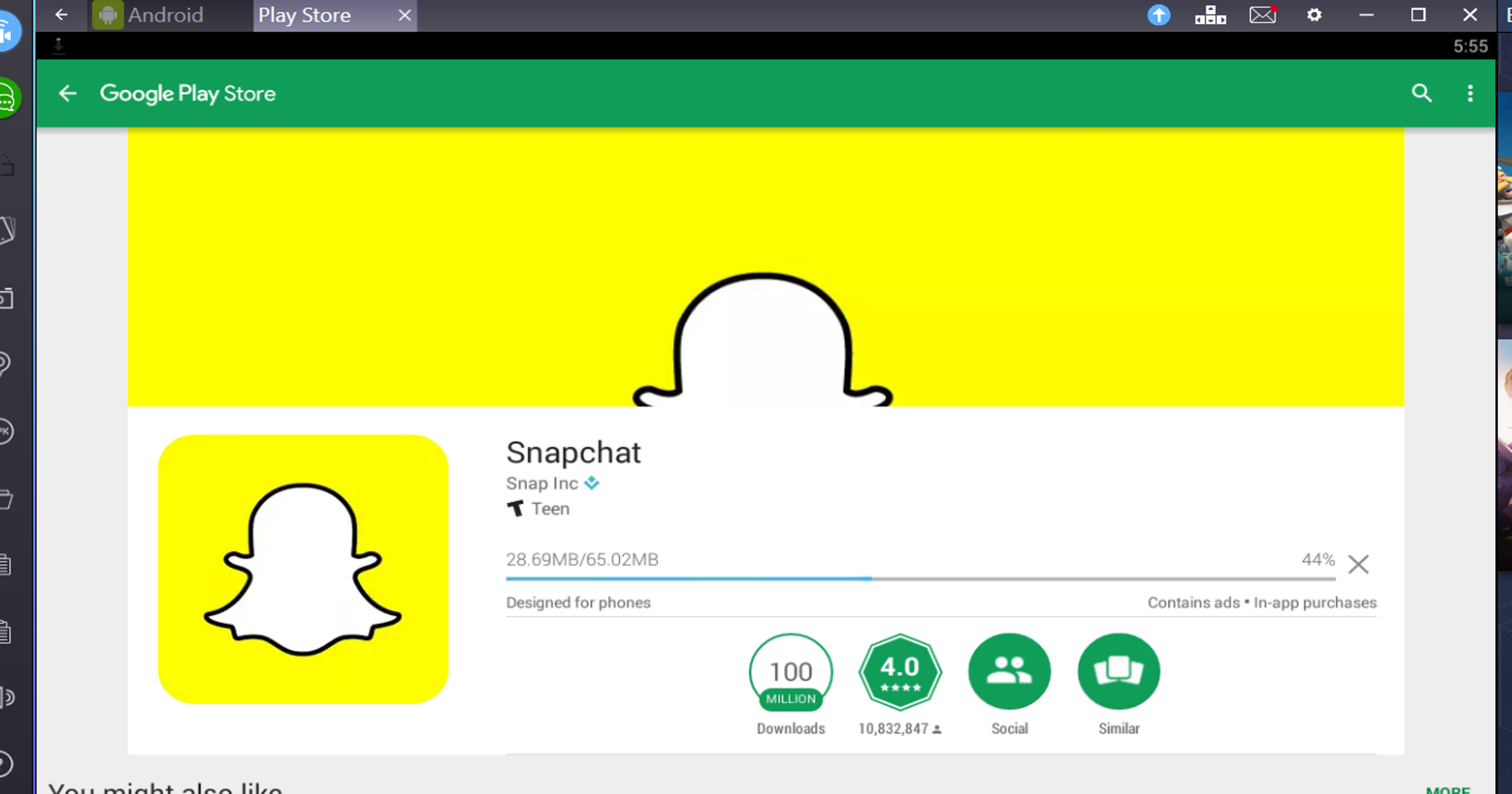The height and width of the screenshot is (794, 1512).
Task: Scroll down to You might also like
Action: (166, 786)
